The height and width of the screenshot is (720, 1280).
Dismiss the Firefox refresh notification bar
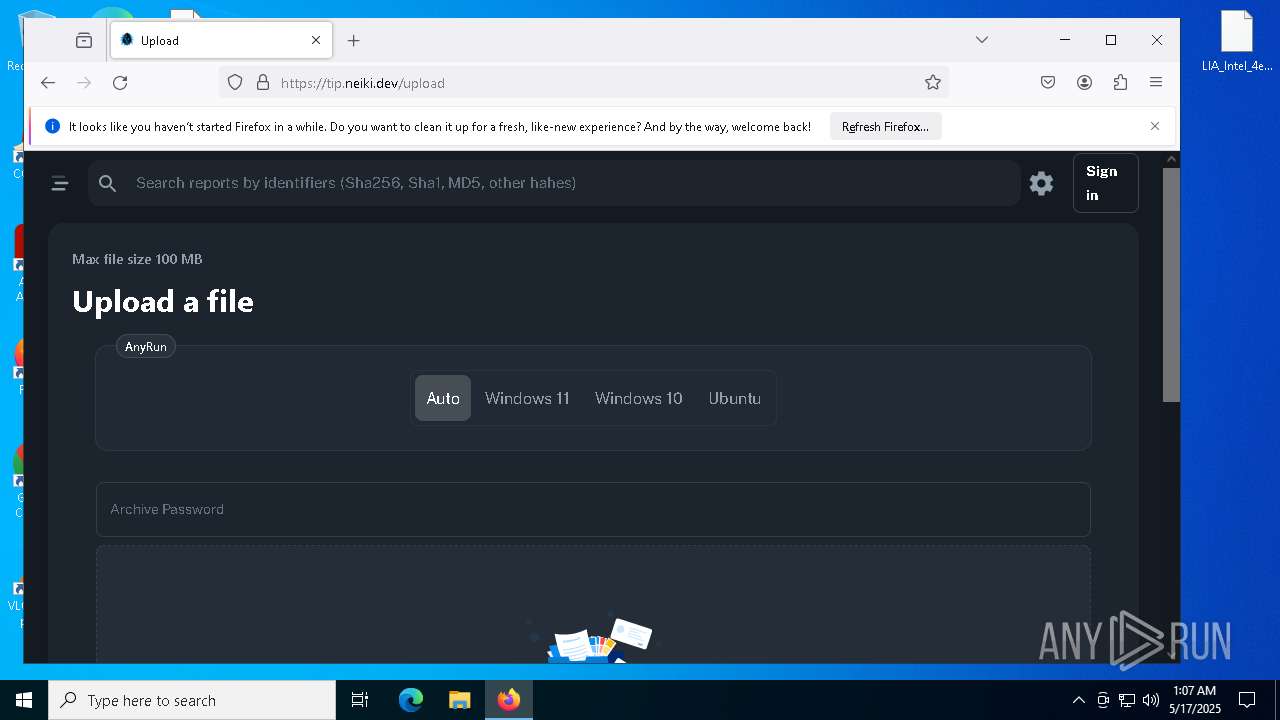[1155, 126]
